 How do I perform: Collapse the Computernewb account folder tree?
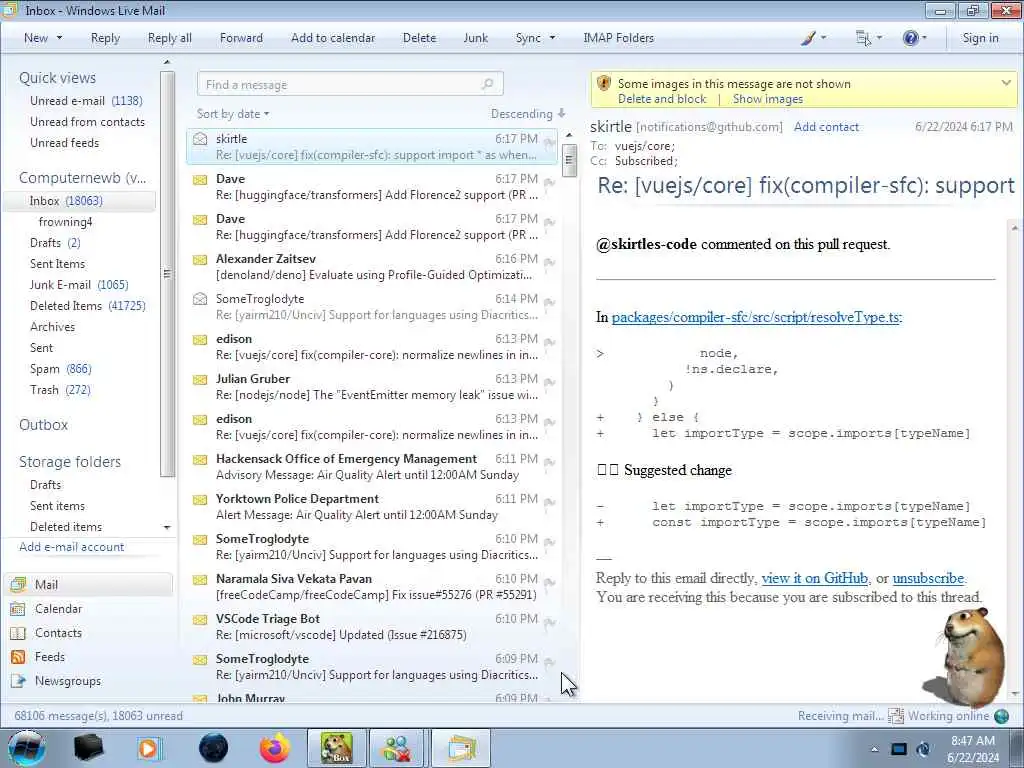click(82, 178)
